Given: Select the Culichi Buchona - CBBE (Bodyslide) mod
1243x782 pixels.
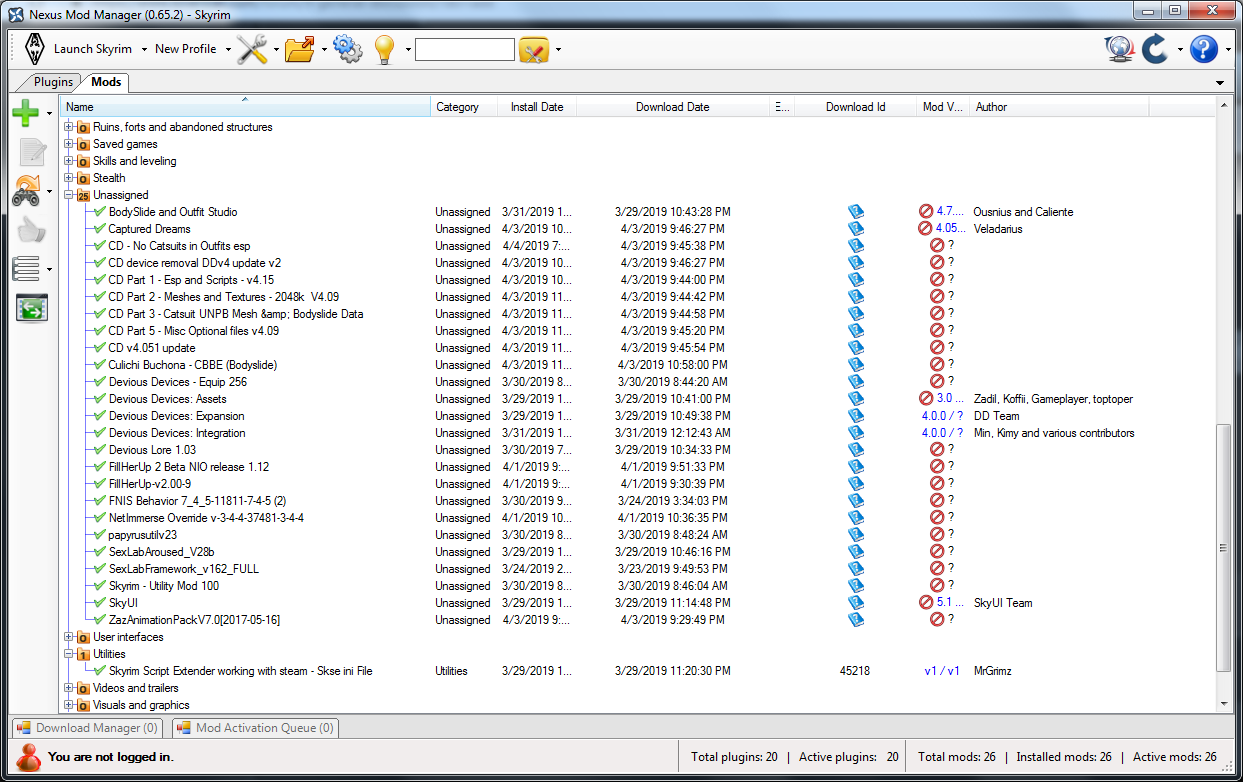Looking at the screenshot, I should click(193, 365).
